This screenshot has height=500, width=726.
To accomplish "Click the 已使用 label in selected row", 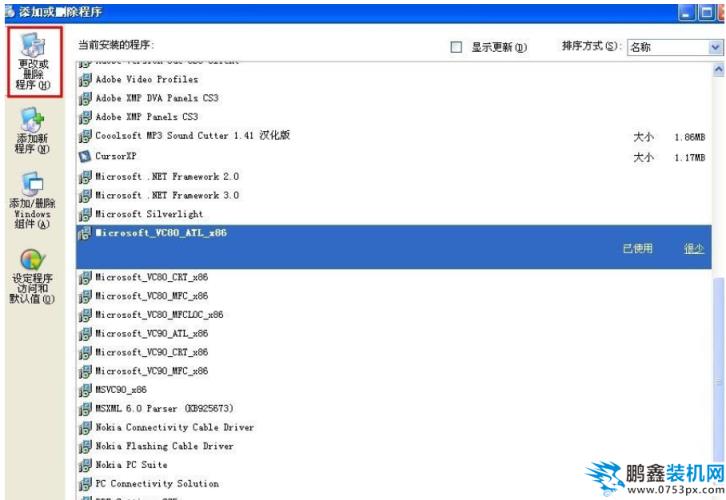I will [x=638, y=249].
